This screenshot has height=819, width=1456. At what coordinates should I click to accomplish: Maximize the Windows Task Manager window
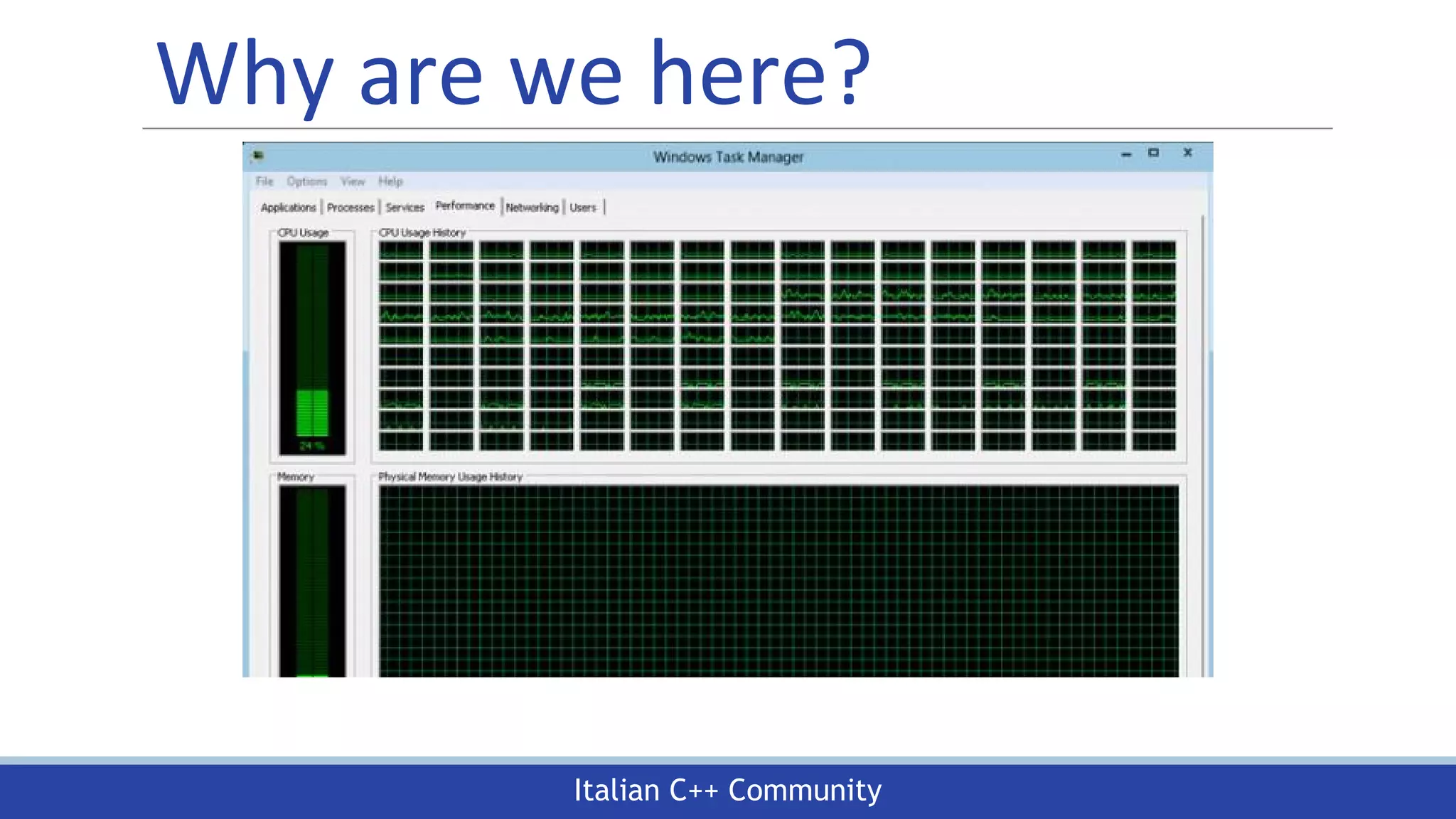pos(1153,153)
